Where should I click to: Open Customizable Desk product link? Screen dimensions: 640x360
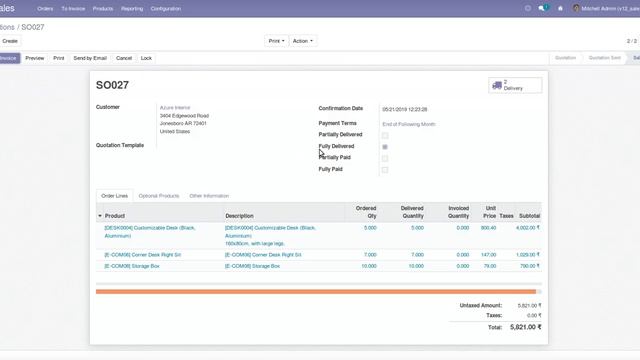pyautogui.click(x=150, y=231)
